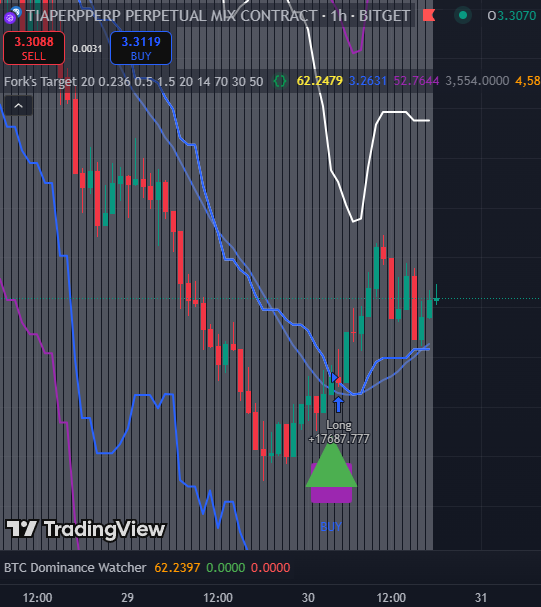
Task: Click the open price O3.3070
Action: pyautogui.click(x=512, y=16)
